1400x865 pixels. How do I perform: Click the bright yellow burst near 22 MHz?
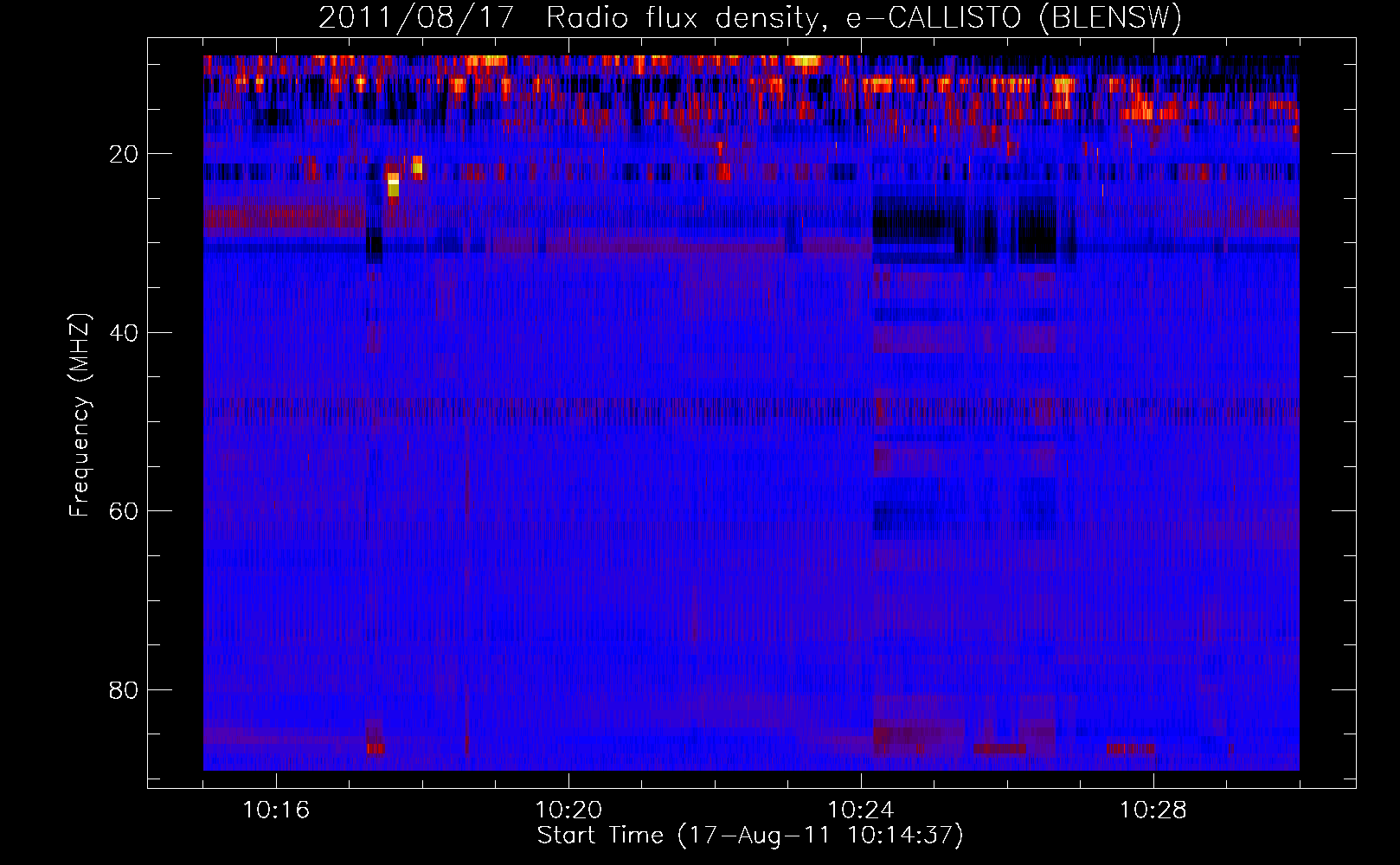click(x=394, y=184)
